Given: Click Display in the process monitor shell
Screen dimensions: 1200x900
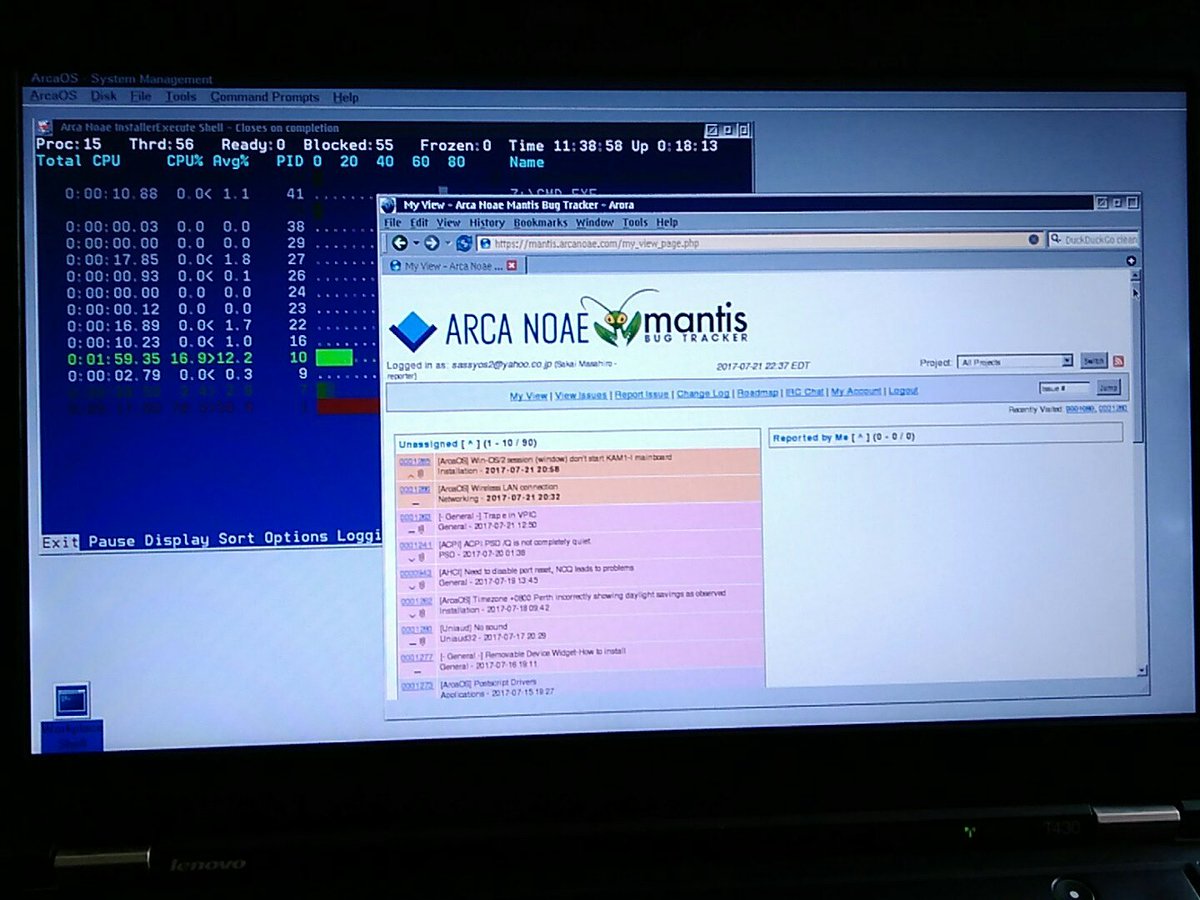Looking at the screenshot, I should point(177,539).
